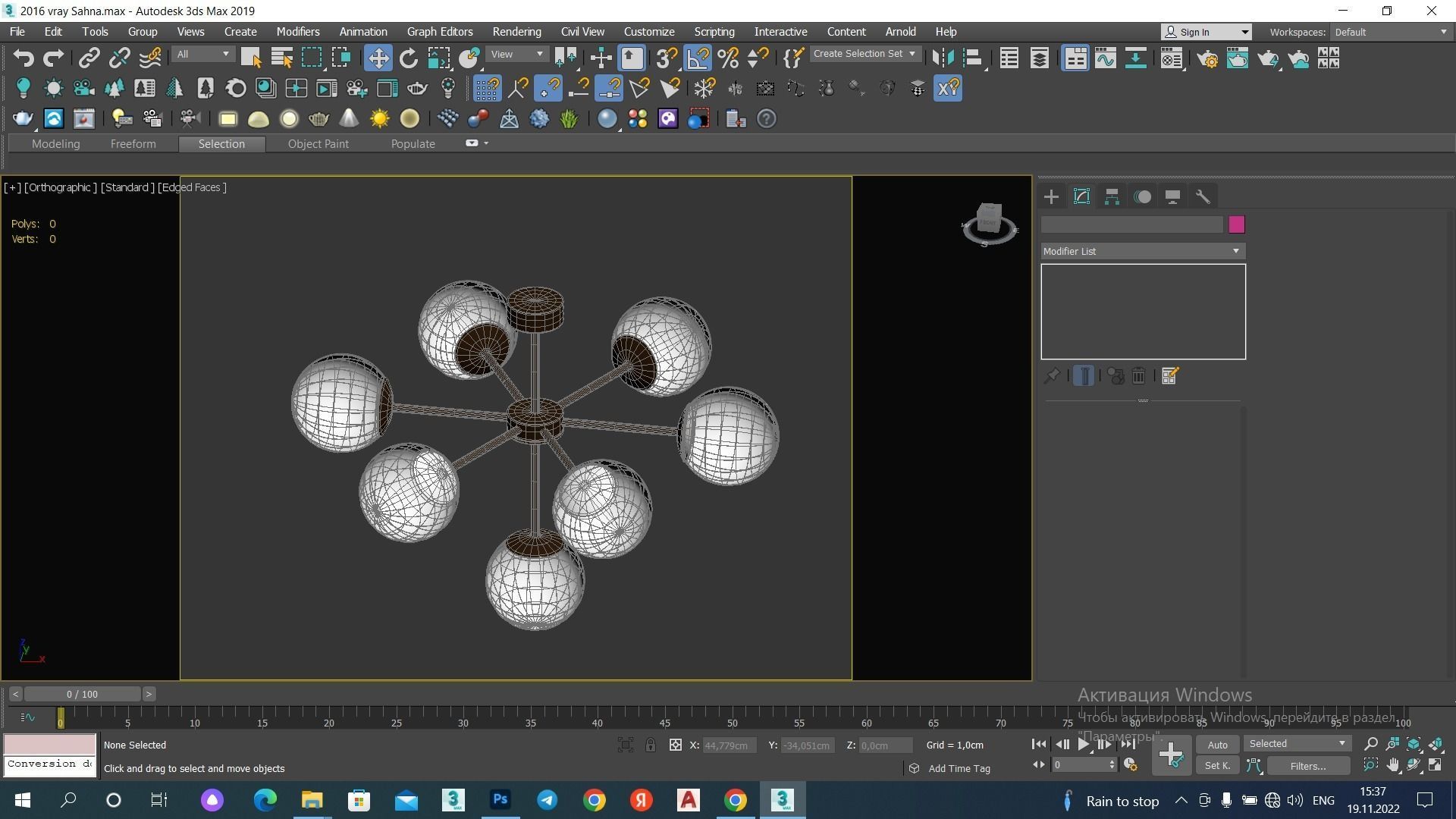The image size is (1456, 819).
Task: Toggle 3D Snaps button
Action: click(x=667, y=58)
